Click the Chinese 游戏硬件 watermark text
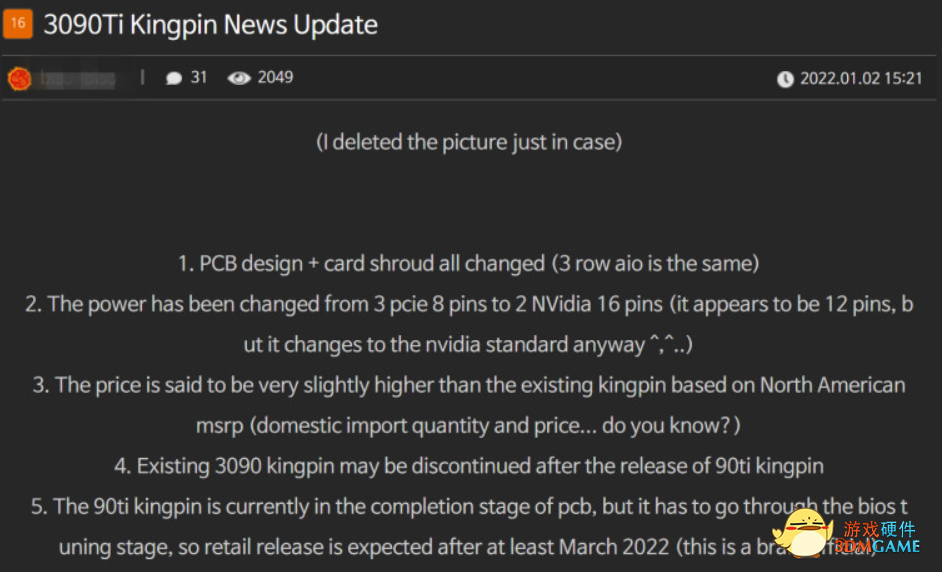This screenshot has width=942, height=572. 880,529
